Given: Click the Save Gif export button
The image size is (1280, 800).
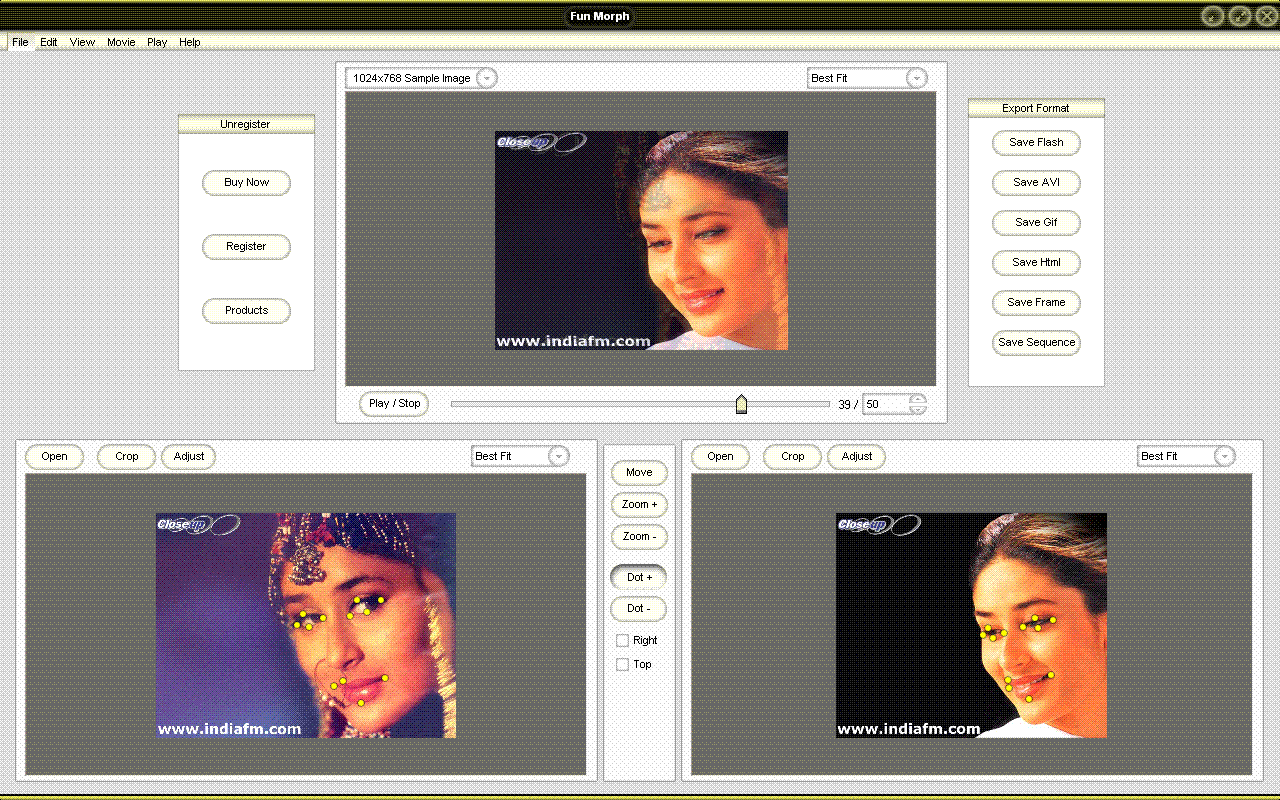Looking at the screenshot, I should tap(1036, 223).
